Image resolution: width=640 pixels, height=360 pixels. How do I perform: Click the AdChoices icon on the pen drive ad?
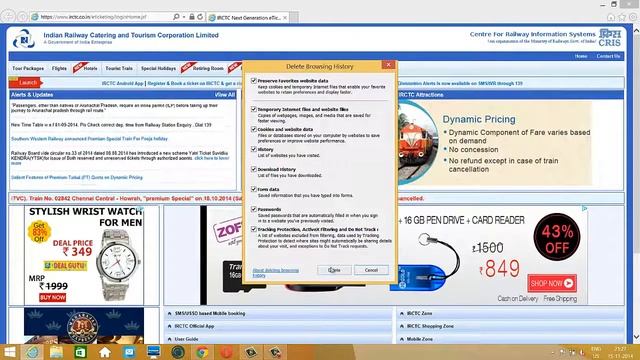point(584,209)
